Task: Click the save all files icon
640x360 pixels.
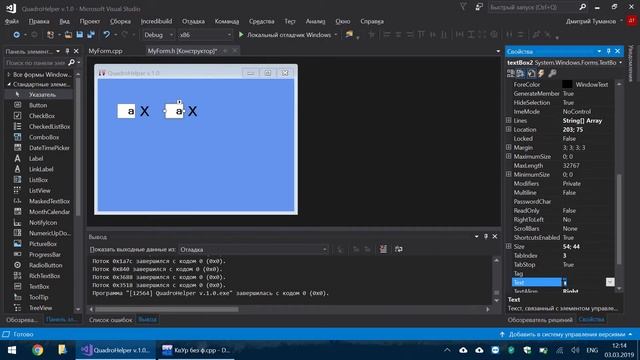Action: [x=91, y=35]
